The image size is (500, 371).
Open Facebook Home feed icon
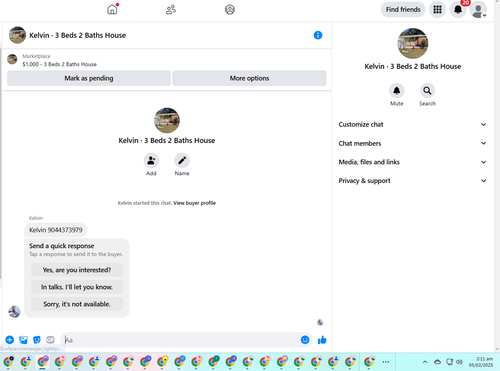(112, 9)
